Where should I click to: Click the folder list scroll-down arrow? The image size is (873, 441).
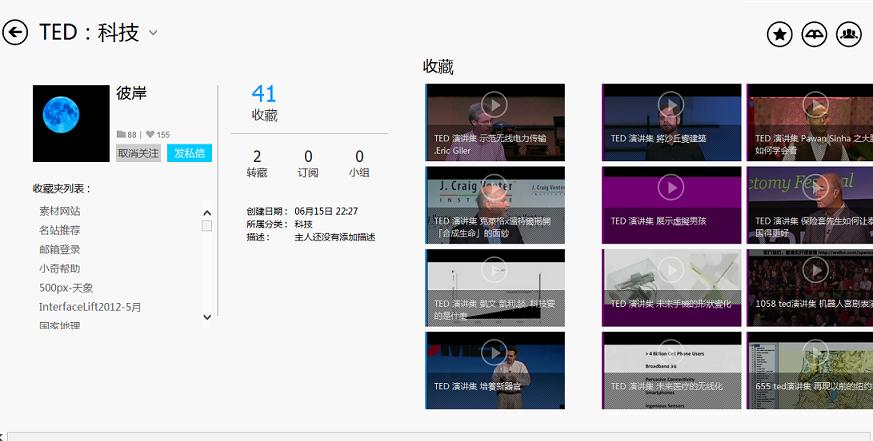click(207, 317)
